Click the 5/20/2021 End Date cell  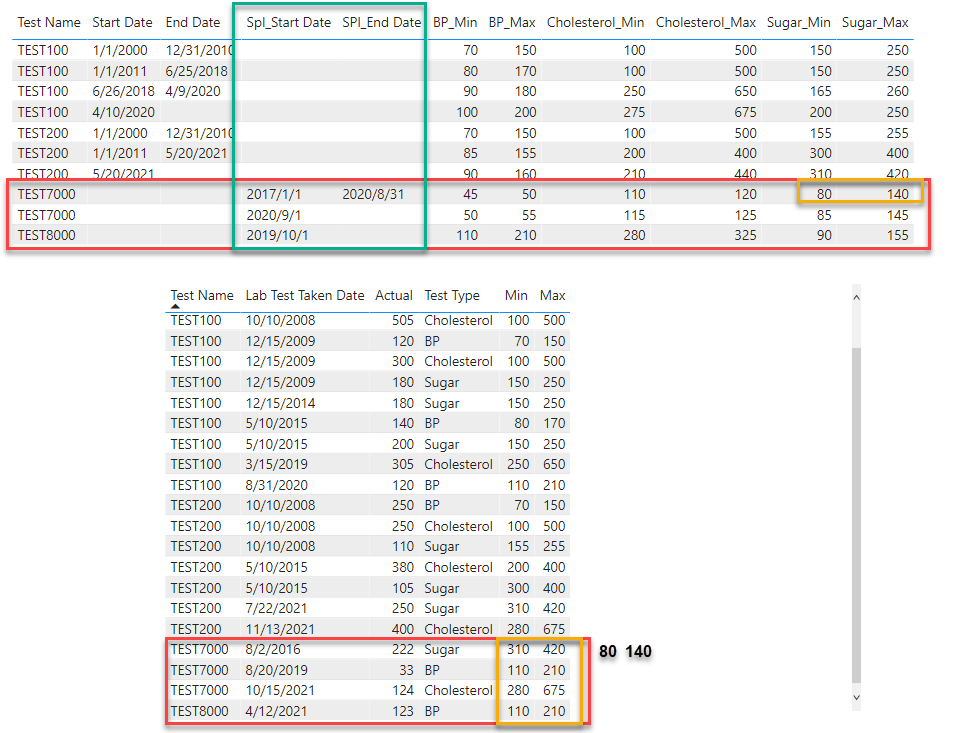(x=196, y=153)
